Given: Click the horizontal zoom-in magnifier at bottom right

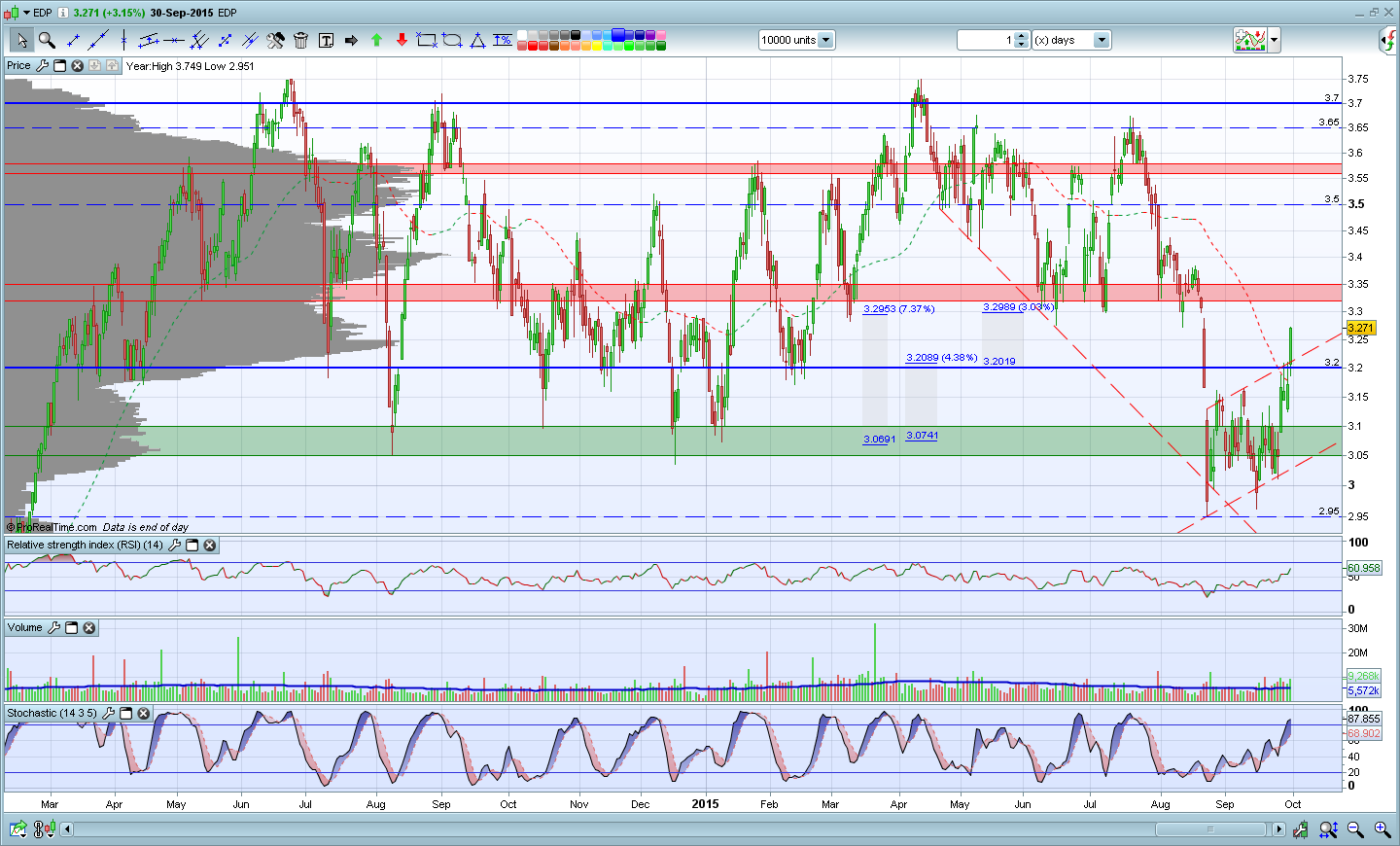Looking at the screenshot, I should click(x=1382, y=829).
